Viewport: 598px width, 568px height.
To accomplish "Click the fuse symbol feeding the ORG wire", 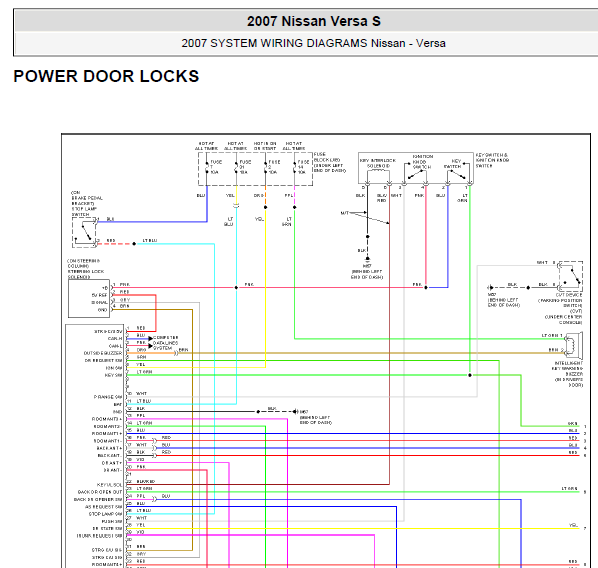I will click(265, 167).
